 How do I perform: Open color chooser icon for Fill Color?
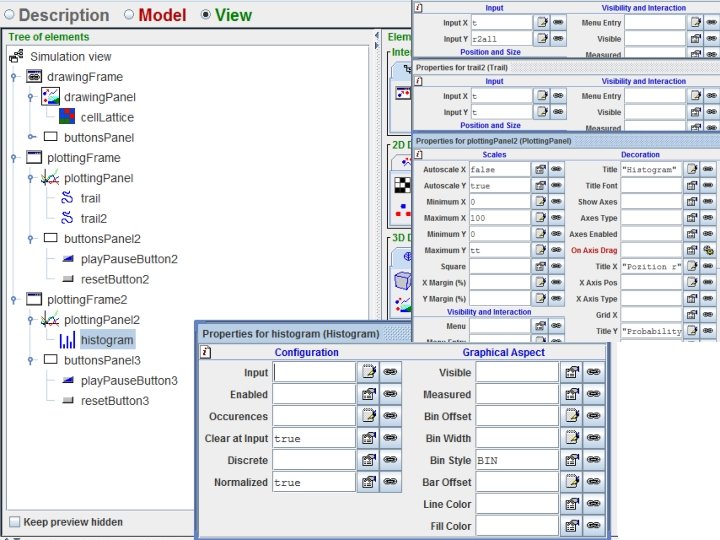(572, 526)
